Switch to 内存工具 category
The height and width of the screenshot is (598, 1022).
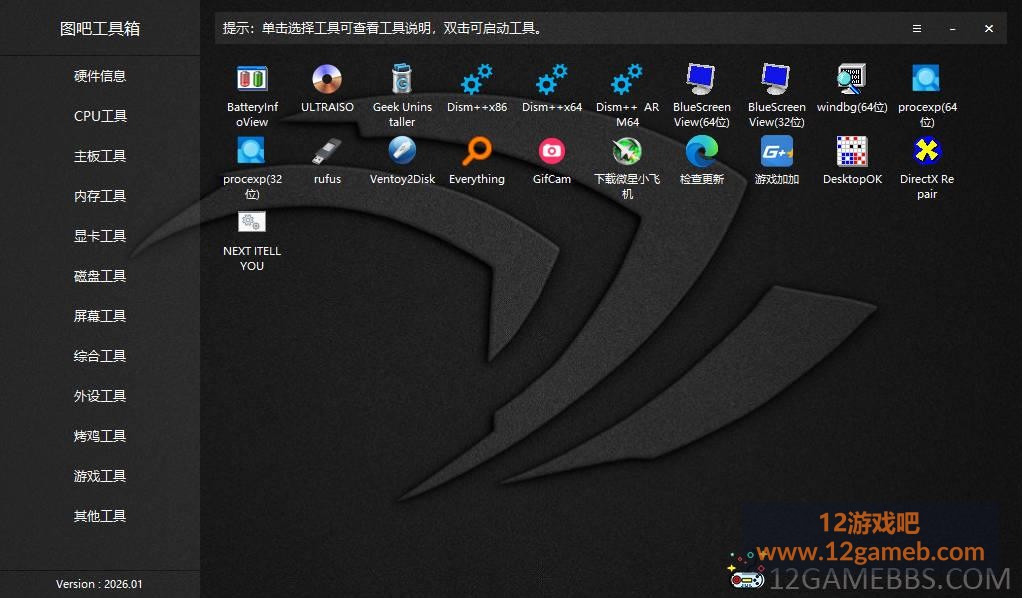(x=100, y=196)
